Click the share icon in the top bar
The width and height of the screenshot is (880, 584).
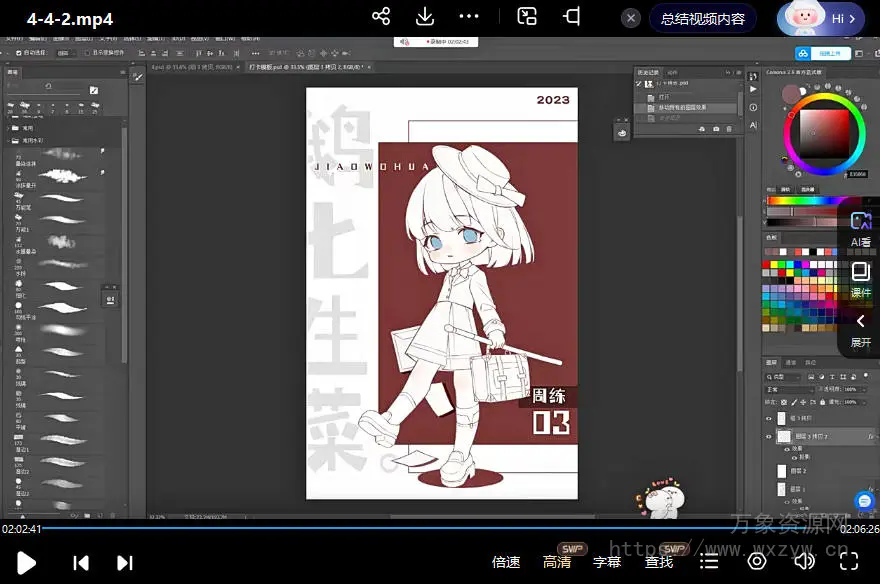[381, 17]
